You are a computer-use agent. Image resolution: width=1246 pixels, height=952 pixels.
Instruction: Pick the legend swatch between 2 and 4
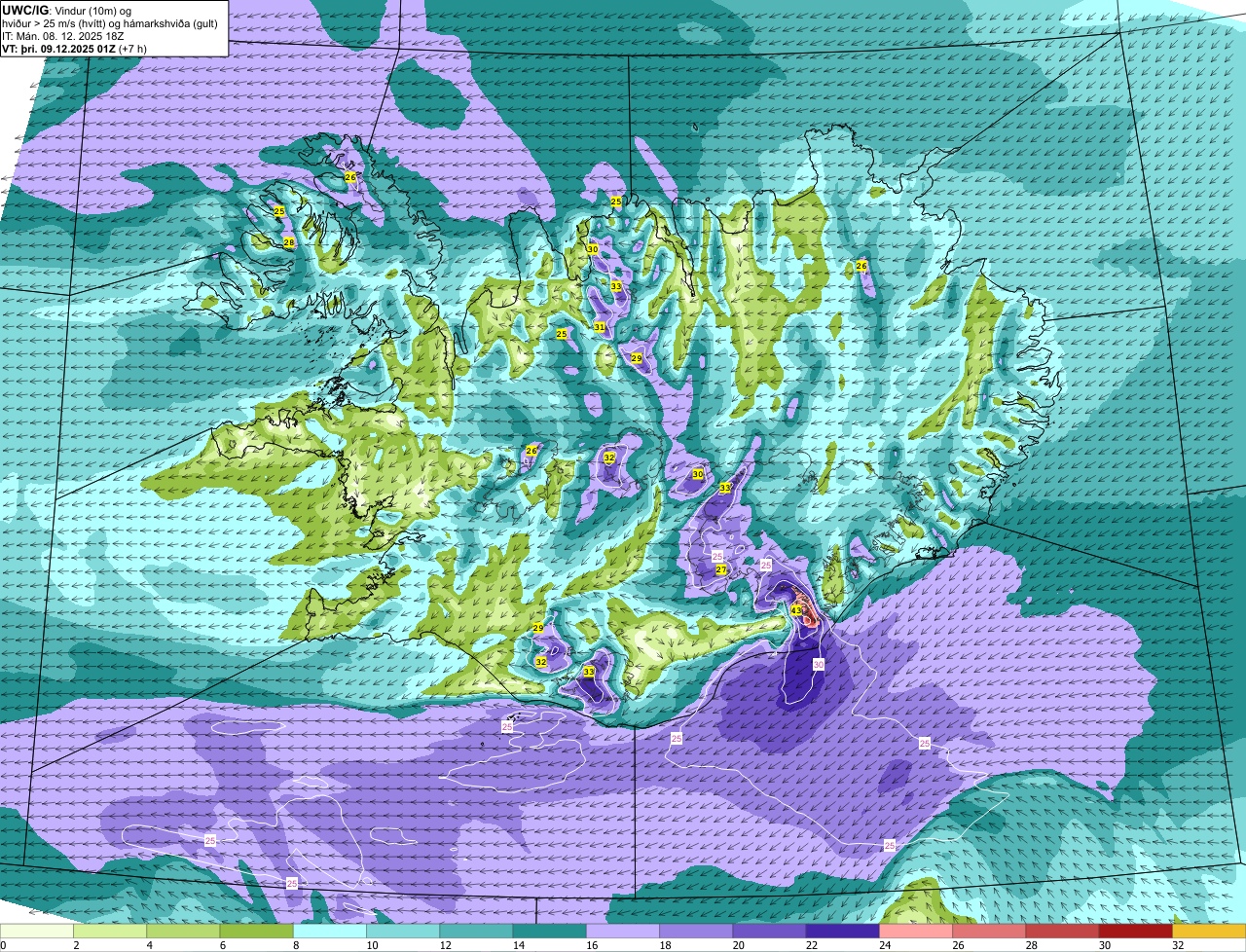(x=110, y=931)
